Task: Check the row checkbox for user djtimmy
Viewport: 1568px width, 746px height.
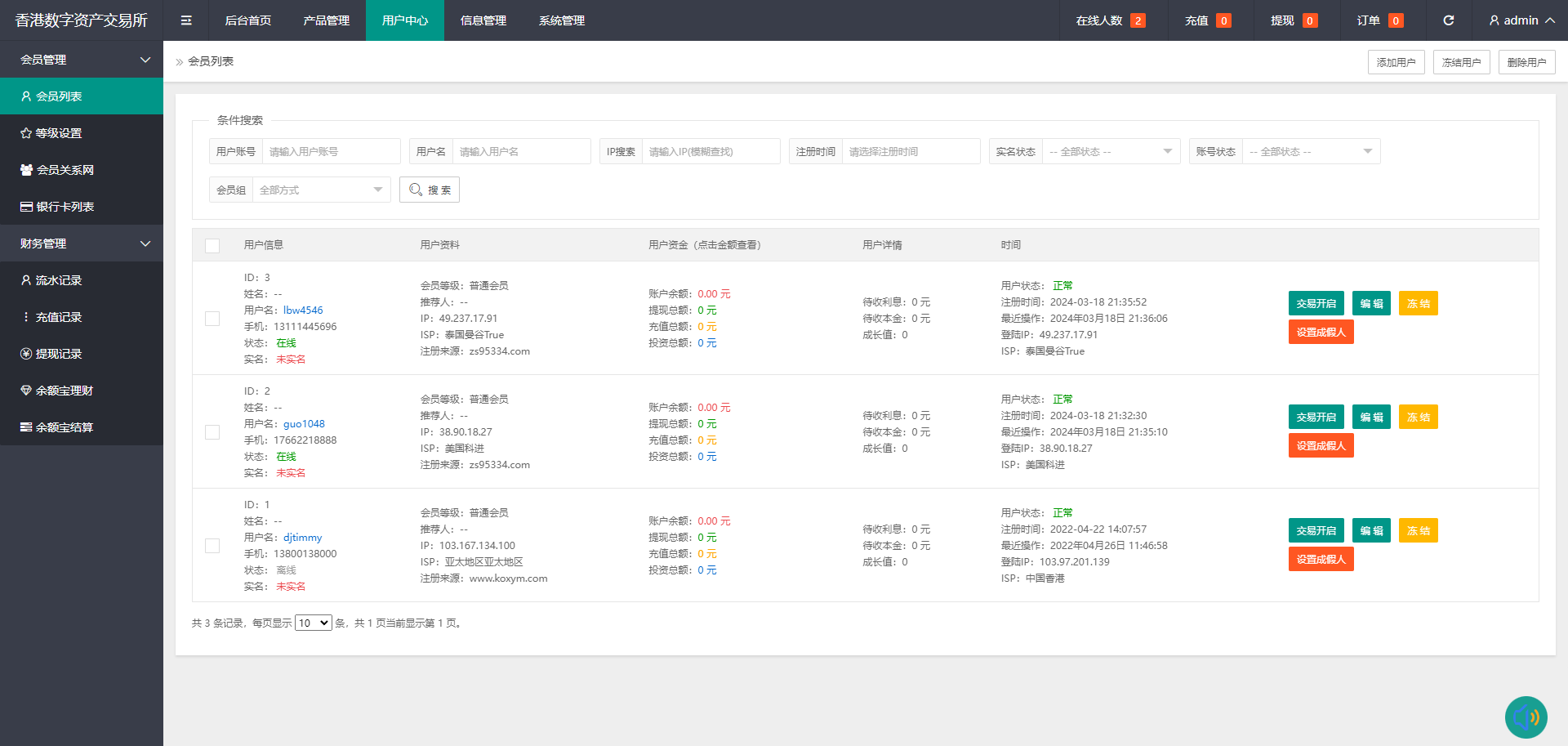Action: click(x=212, y=546)
